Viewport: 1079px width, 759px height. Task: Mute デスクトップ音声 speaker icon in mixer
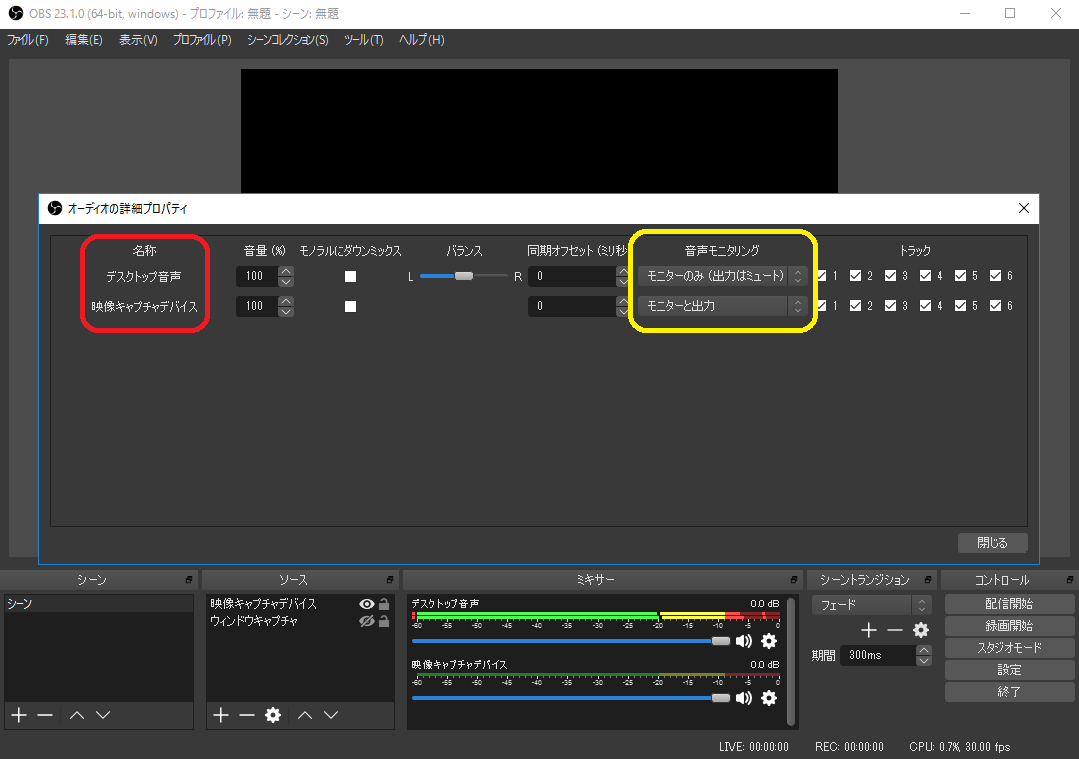point(744,641)
